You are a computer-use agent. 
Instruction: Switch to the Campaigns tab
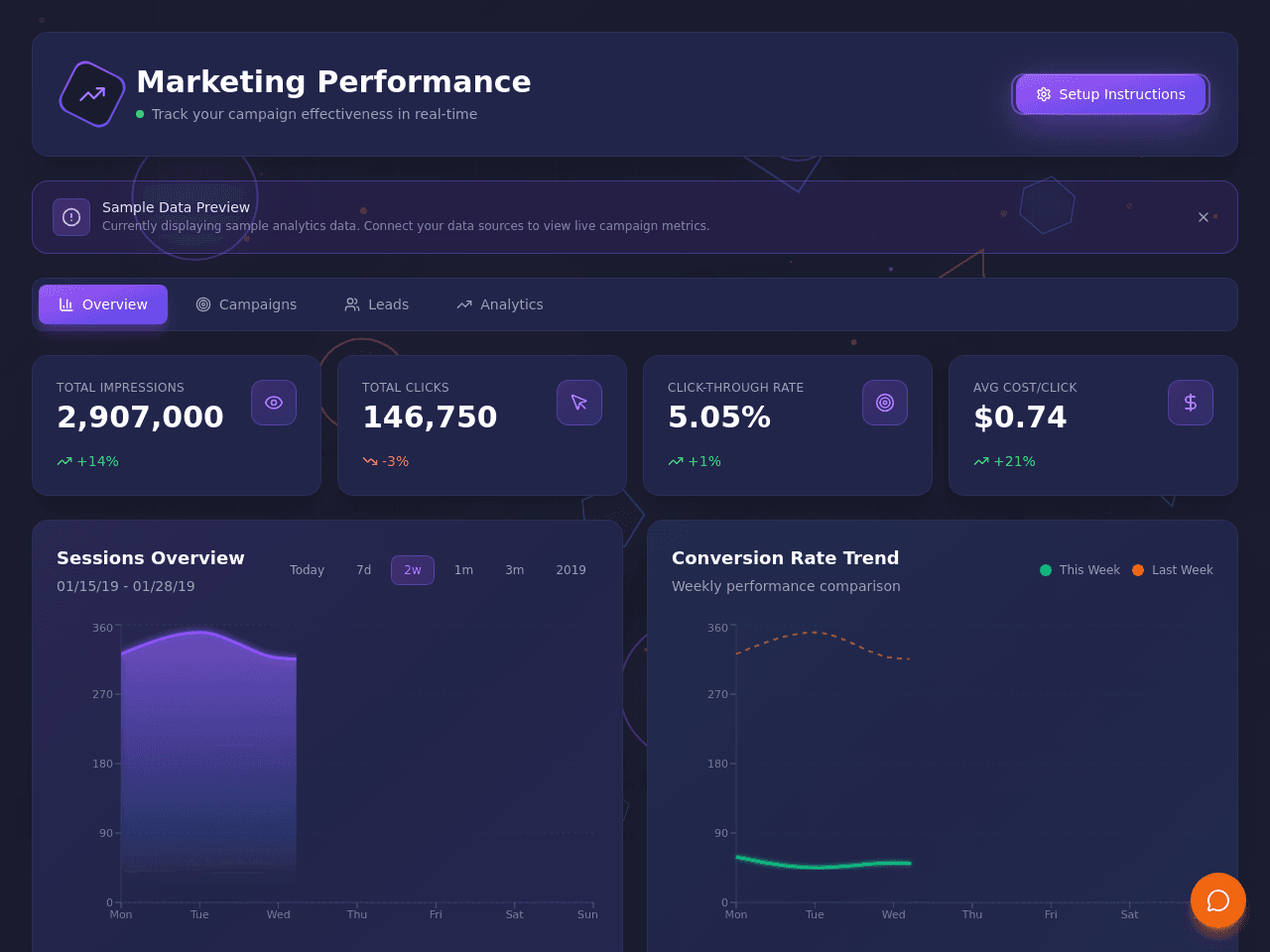click(246, 304)
